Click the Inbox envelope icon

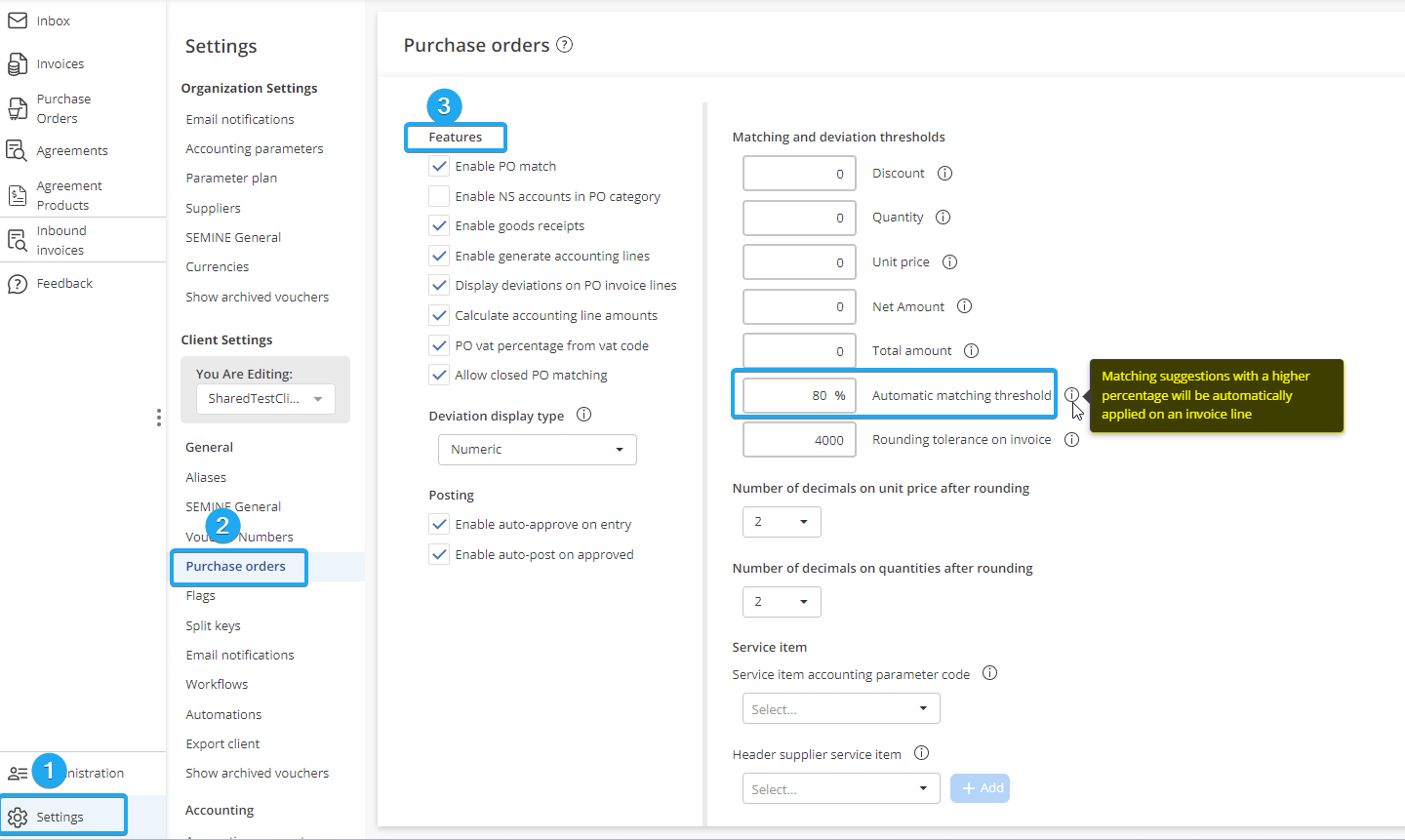tap(18, 20)
